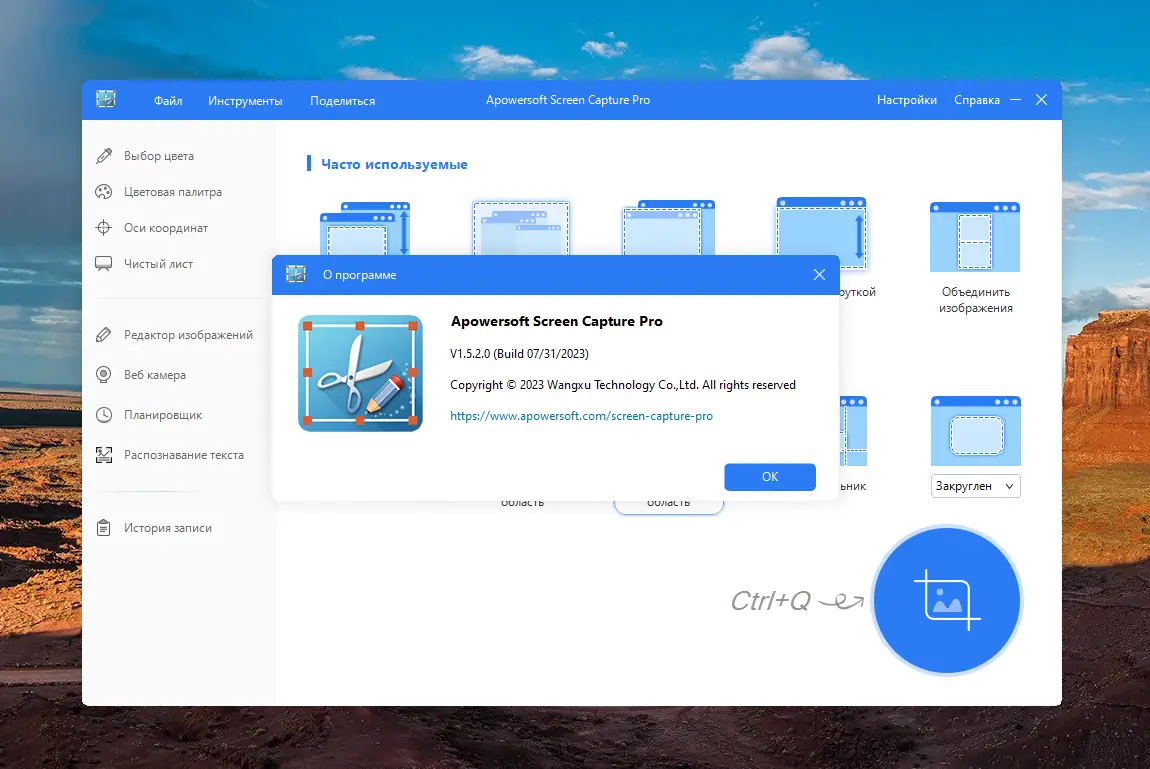The height and width of the screenshot is (769, 1150).
Task: Confirm the About dialog with OK
Action: (x=769, y=477)
